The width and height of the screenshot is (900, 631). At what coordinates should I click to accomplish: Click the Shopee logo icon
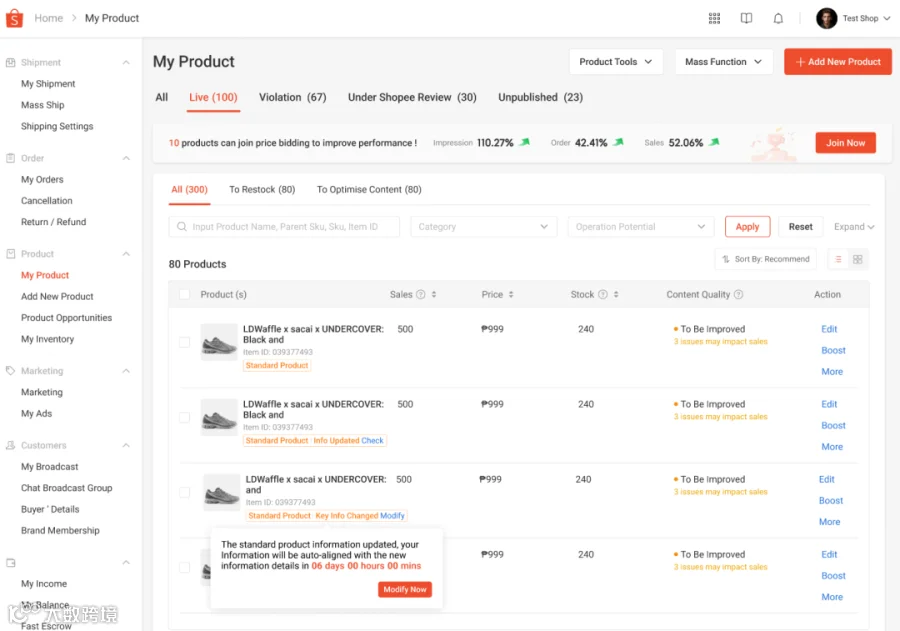coord(14,18)
